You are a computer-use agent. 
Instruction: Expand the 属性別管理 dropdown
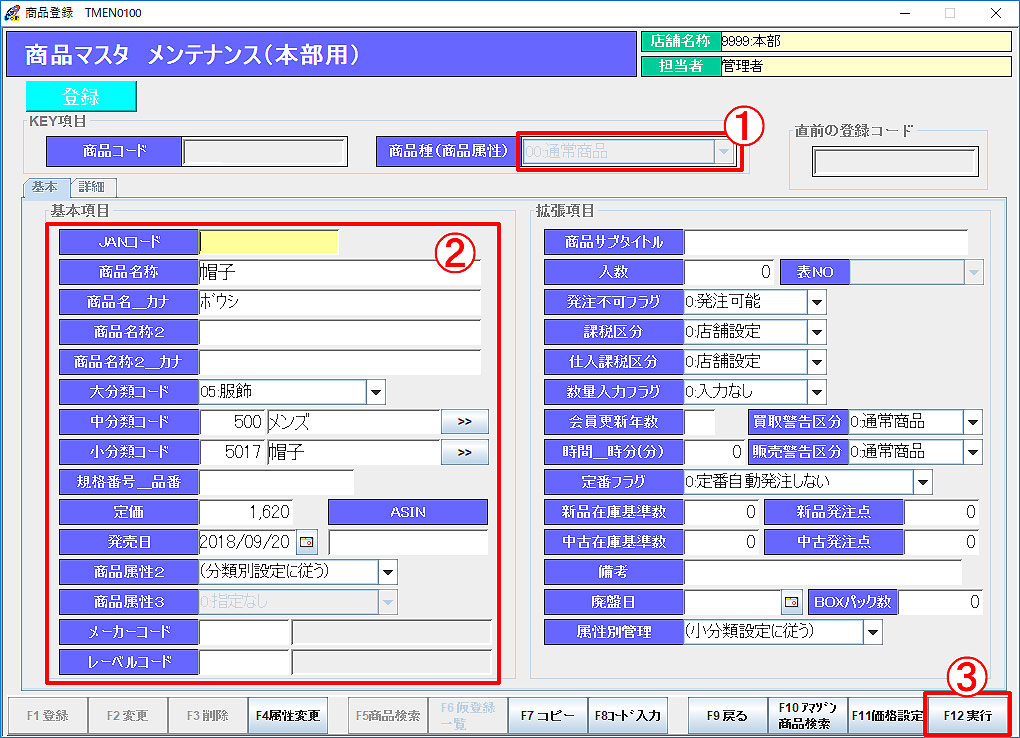[x=872, y=632]
